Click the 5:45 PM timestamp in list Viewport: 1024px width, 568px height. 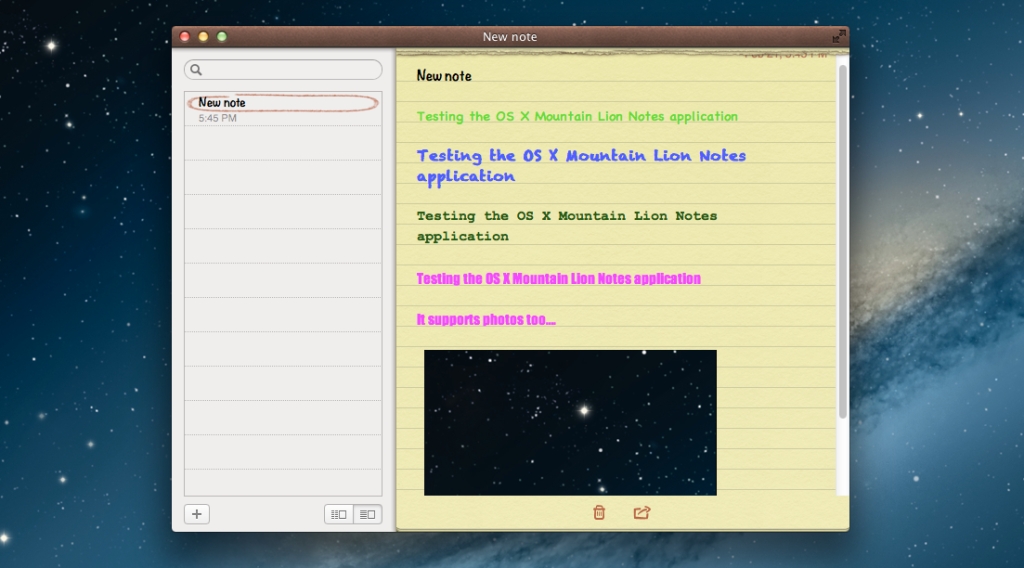217,118
